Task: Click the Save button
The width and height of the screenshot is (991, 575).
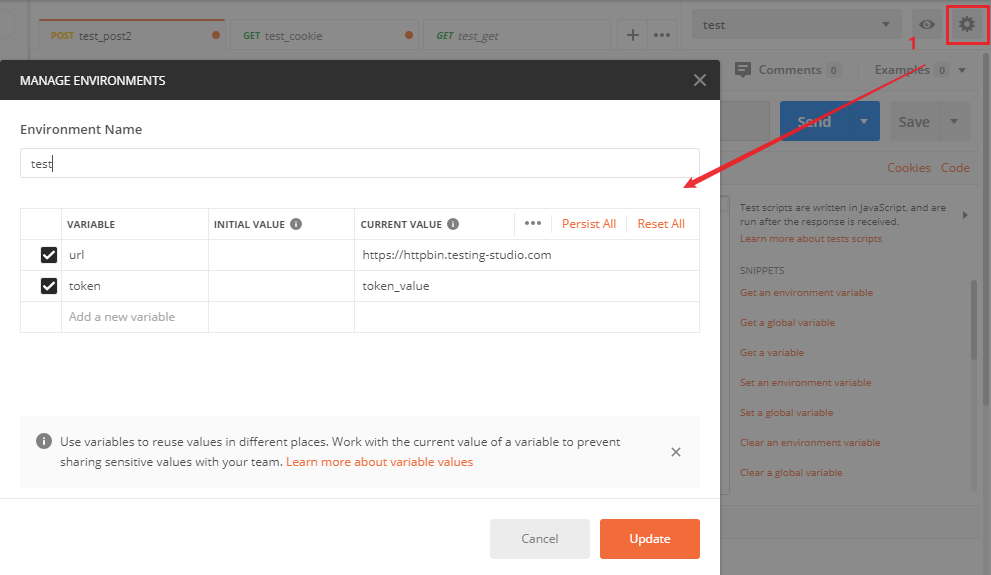Action: pos(915,121)
